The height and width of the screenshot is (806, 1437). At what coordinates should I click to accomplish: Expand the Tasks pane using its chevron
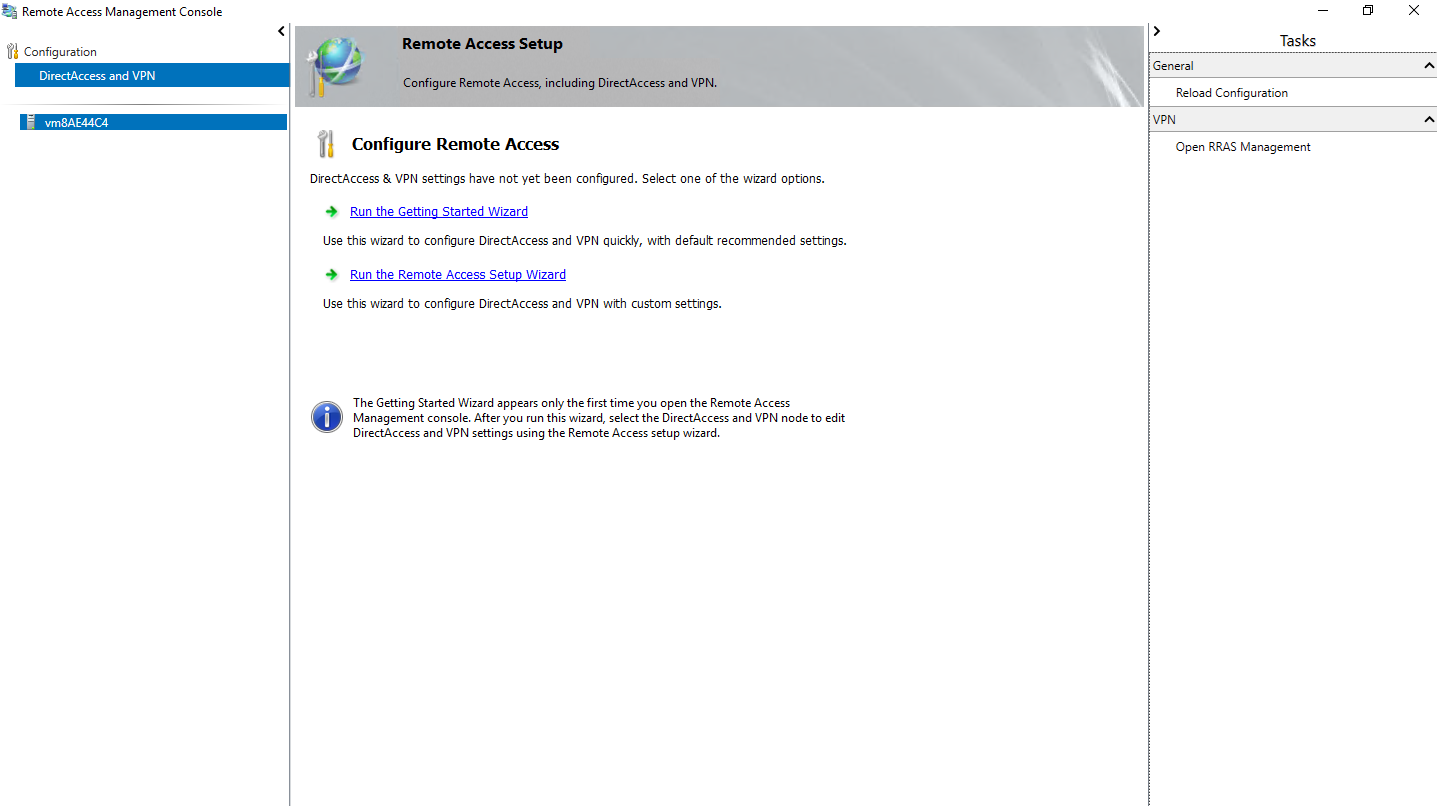(x=1156, y=31)
